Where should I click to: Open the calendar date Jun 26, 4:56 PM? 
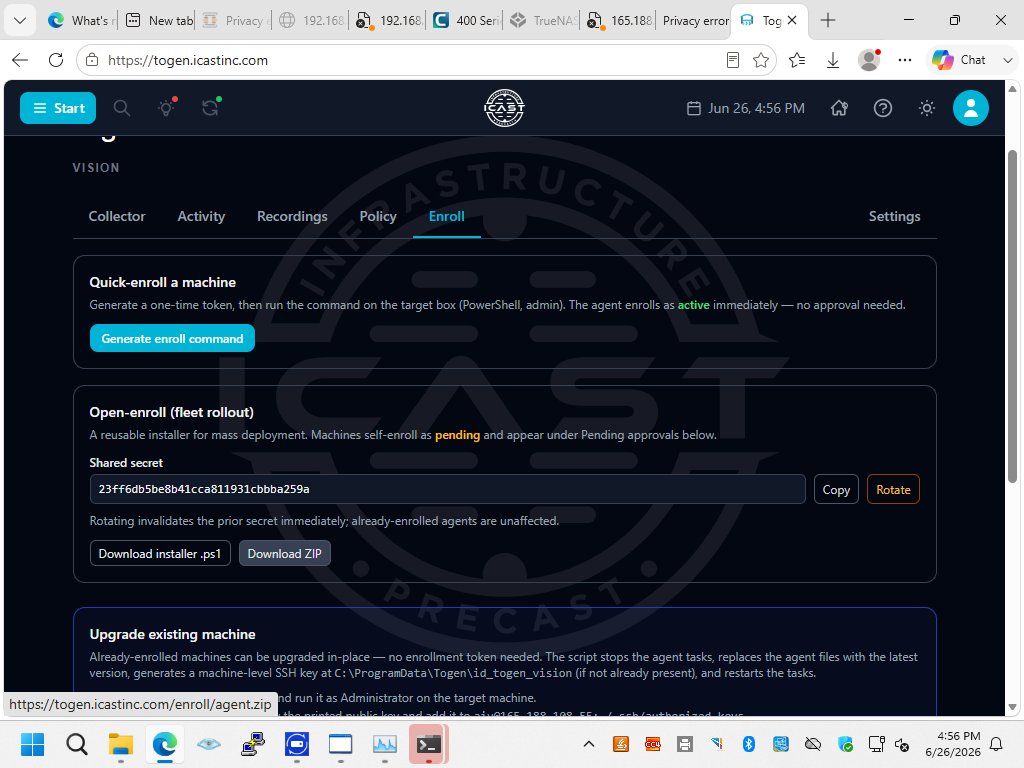tap(746, 108)
